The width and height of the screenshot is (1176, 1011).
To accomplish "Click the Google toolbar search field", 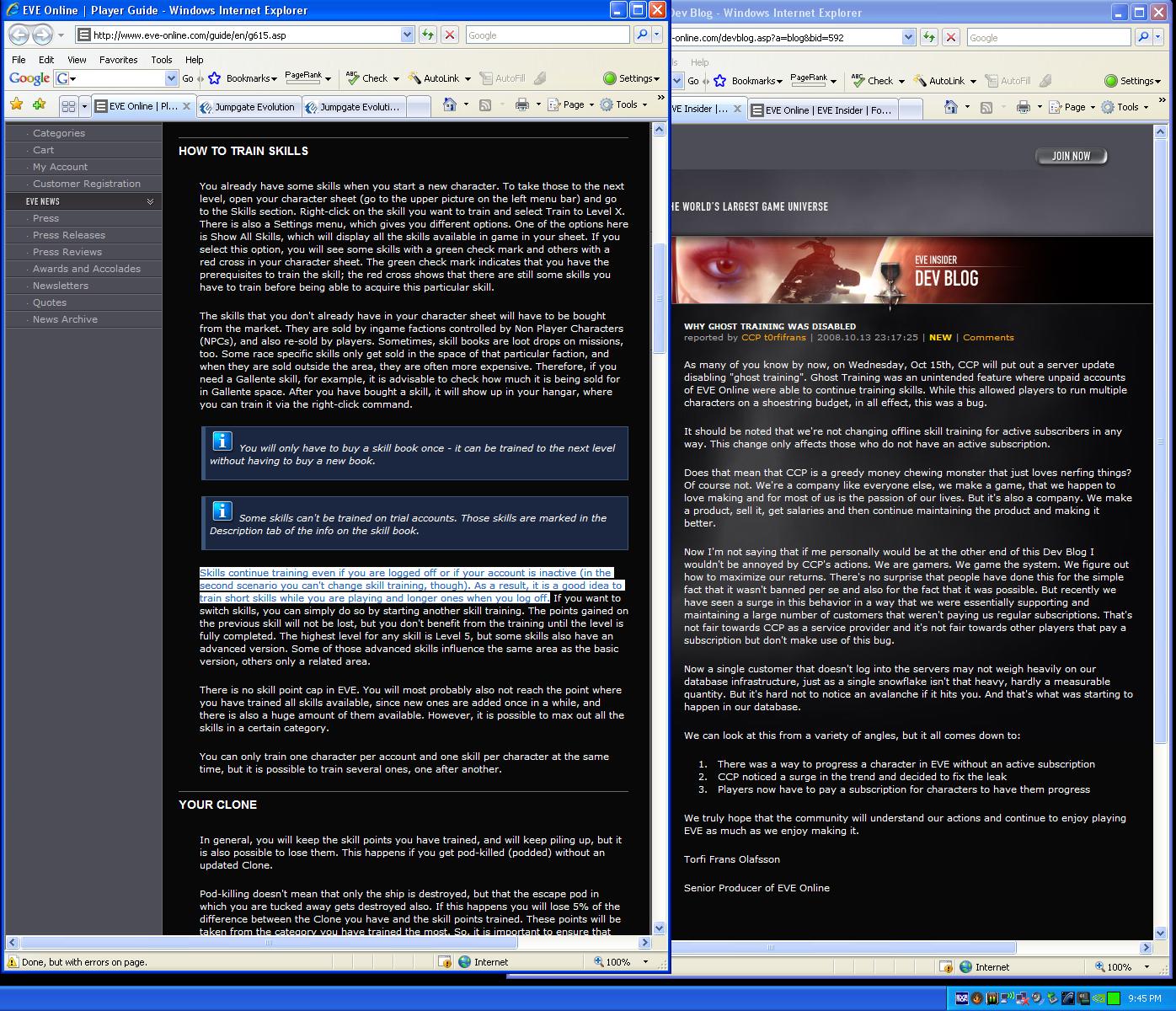I will click(116, 78).
